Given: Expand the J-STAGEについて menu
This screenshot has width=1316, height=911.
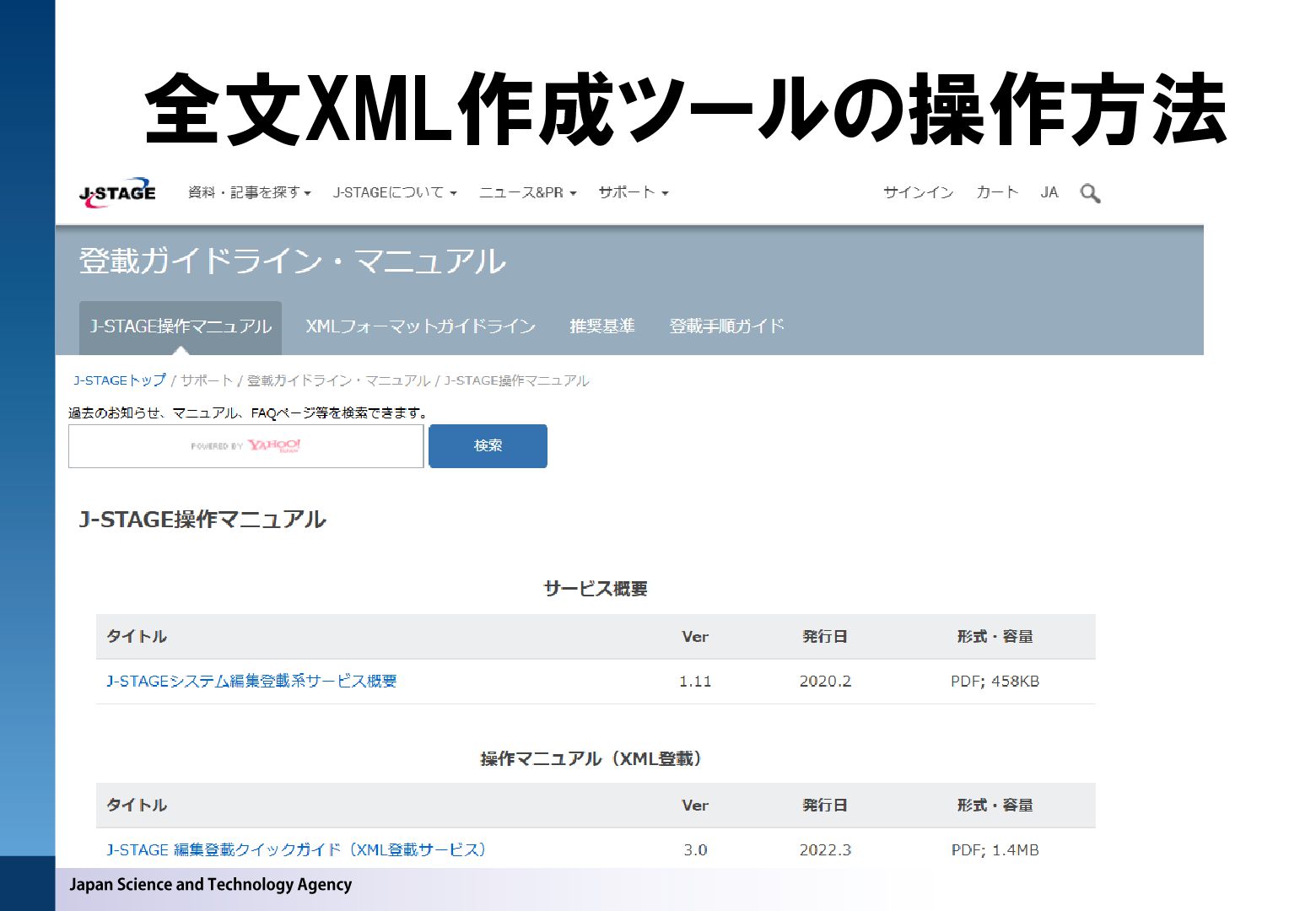Looking at the screenshot, I should pos(395,192).
